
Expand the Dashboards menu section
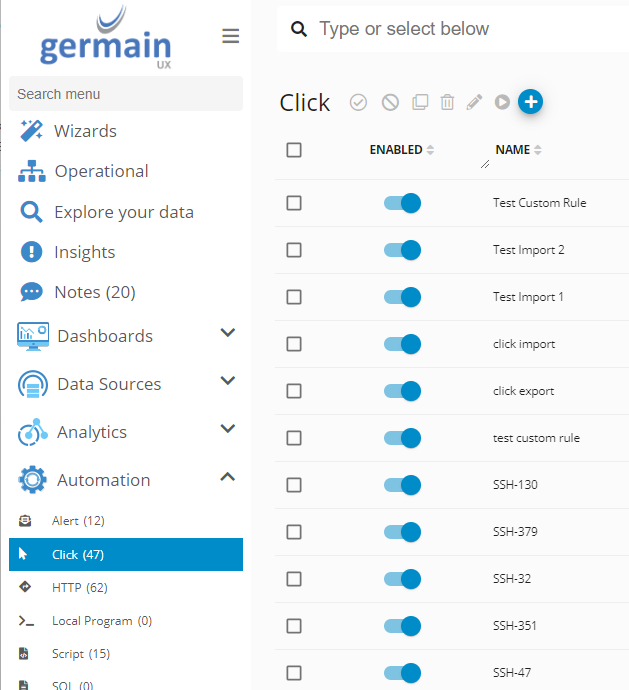[x=227, y=333]
